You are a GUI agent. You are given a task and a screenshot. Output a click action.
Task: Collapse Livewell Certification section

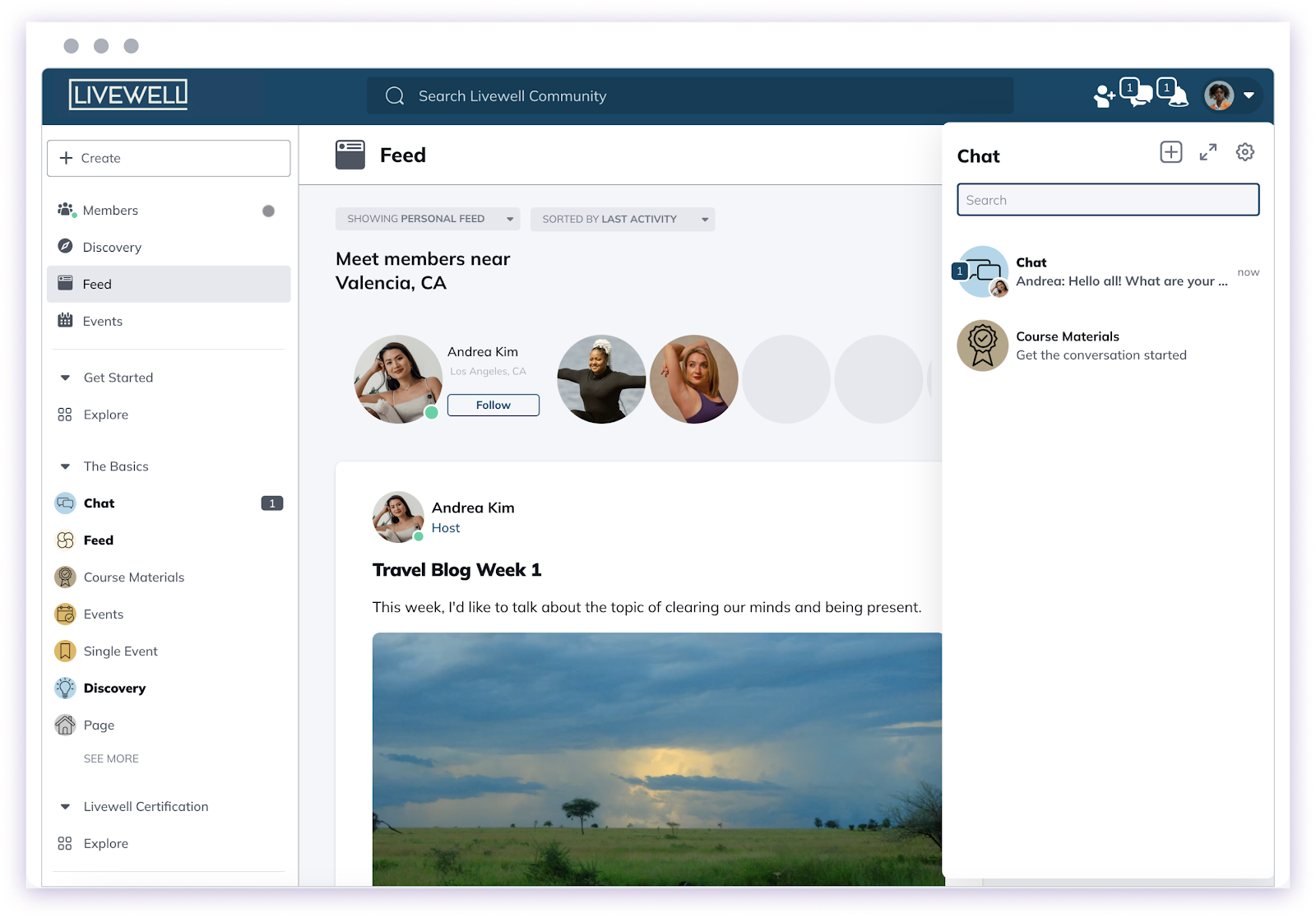click(65, 807)
